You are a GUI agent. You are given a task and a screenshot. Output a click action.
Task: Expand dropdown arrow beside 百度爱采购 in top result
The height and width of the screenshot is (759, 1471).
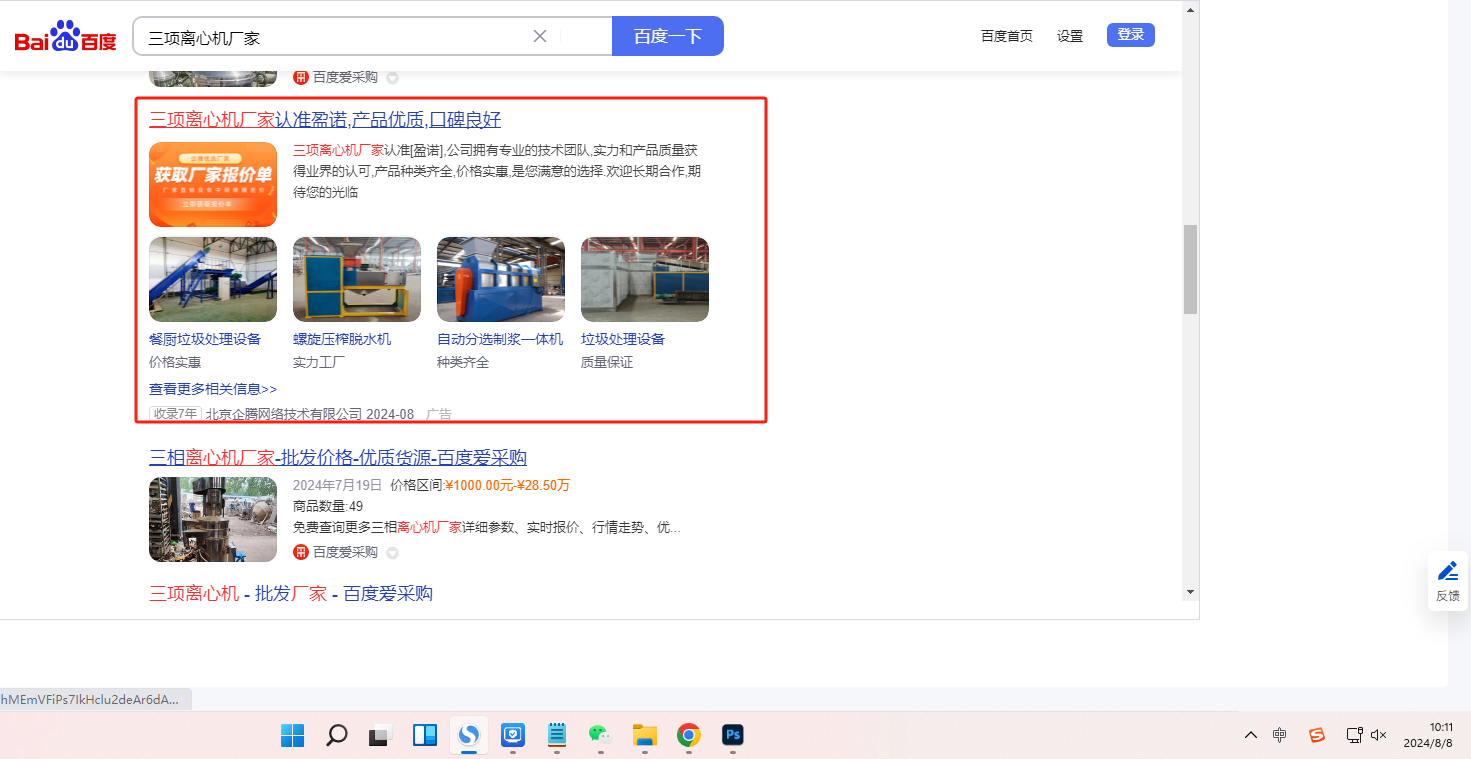coord(393,78)
